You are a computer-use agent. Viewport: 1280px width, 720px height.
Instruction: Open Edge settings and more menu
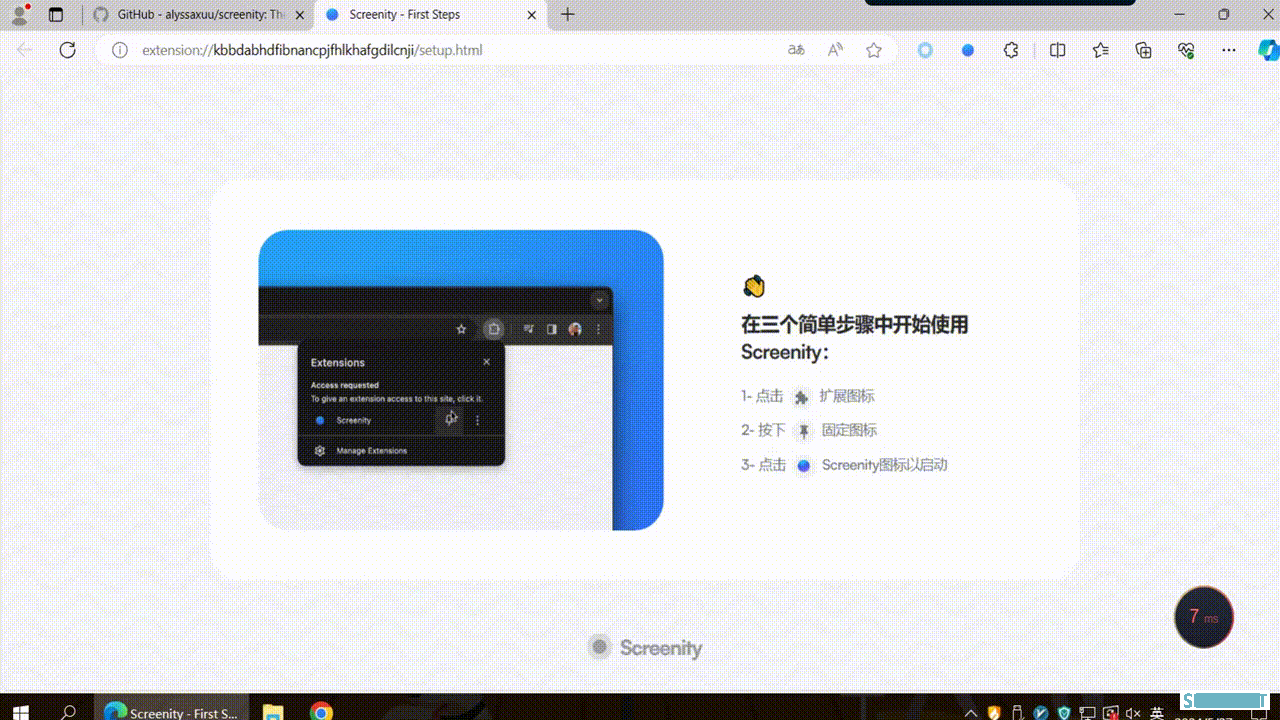click(1230, 50)
